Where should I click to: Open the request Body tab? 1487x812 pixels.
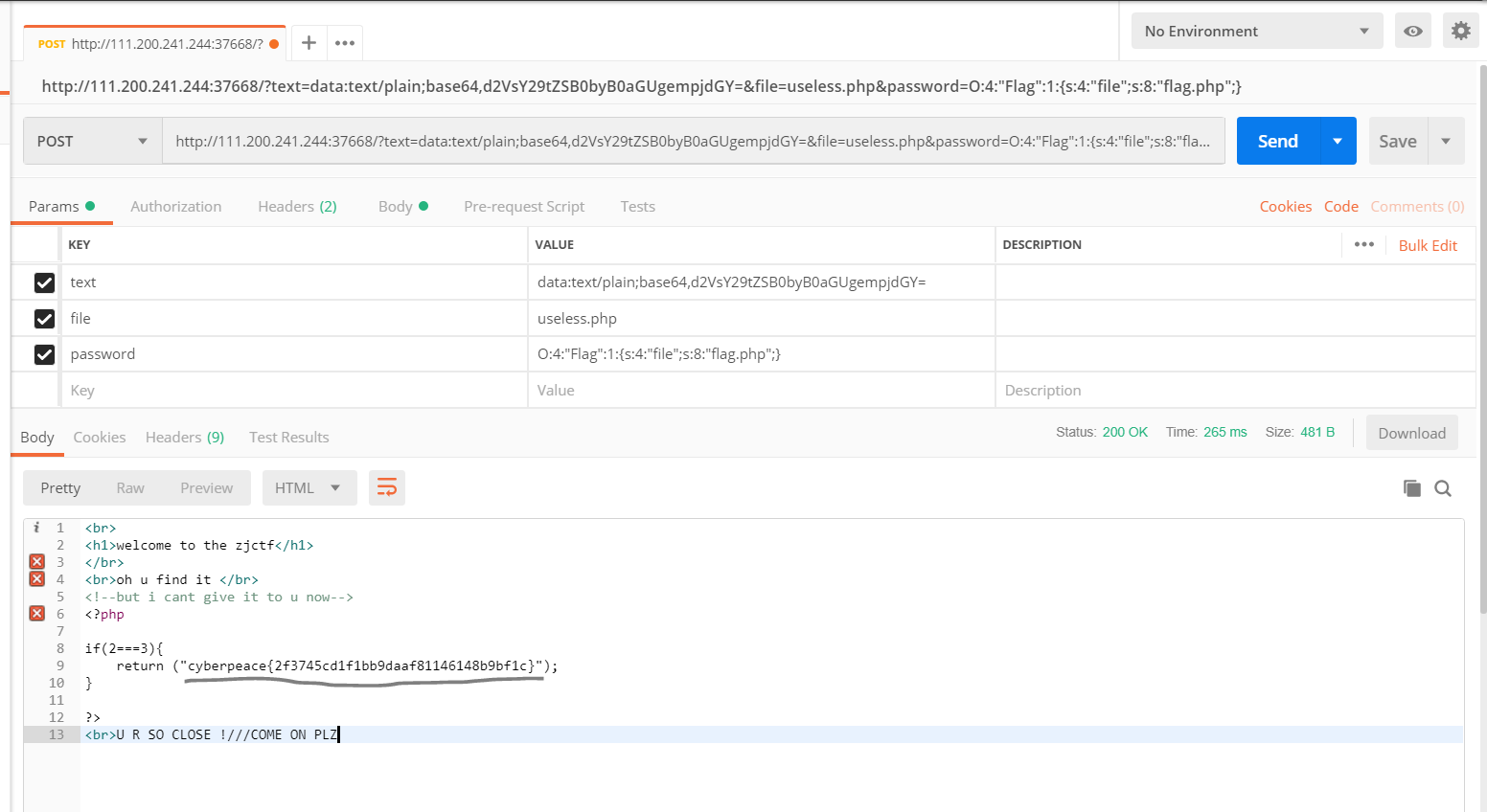tap(403, 206)
